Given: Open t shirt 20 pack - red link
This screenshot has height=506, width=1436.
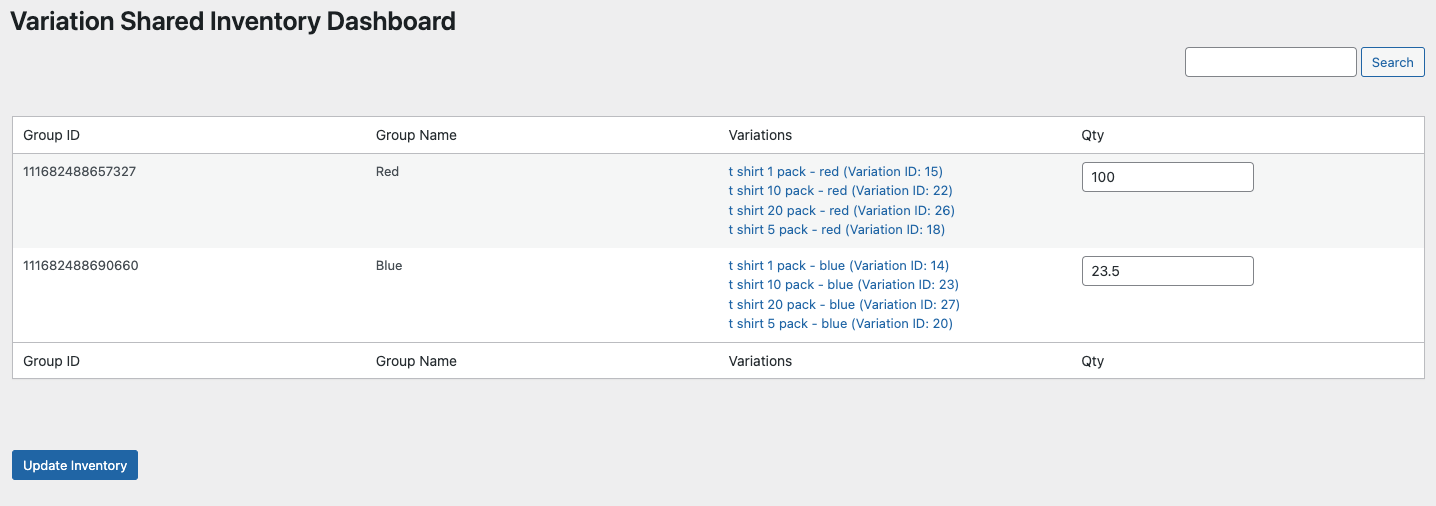Looking at the screenshot, I should [x=841, y=210].
